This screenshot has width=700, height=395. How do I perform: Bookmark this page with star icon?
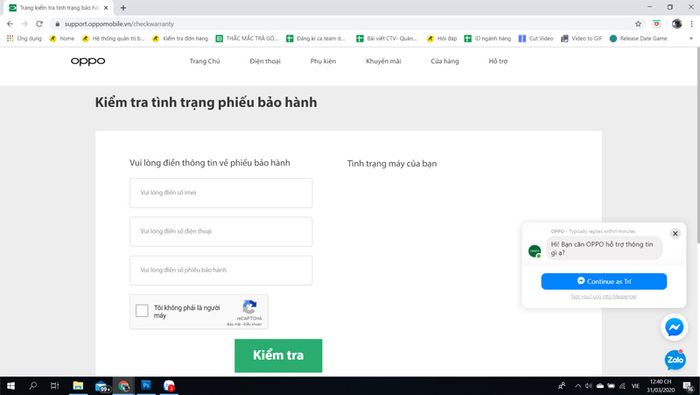tap(638, 24)
